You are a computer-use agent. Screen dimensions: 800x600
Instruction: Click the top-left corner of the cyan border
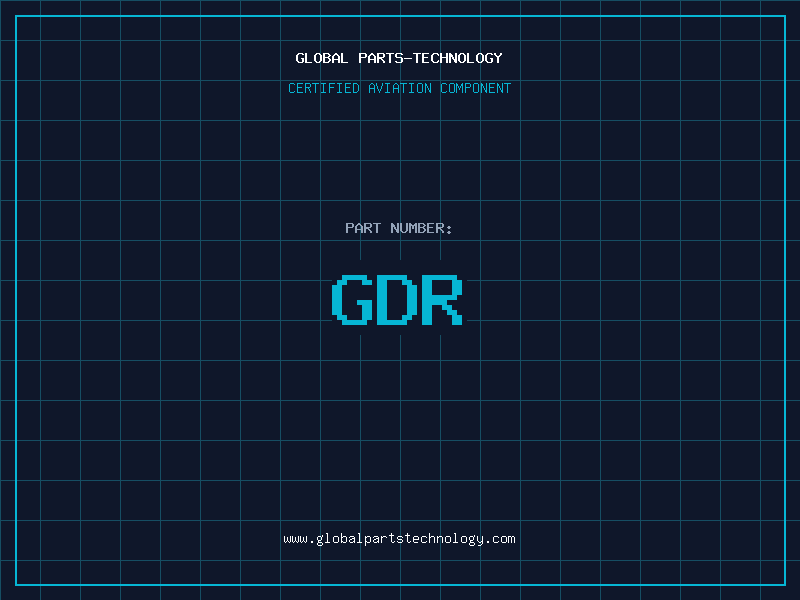pyautogui.click(x=15, y=15)
